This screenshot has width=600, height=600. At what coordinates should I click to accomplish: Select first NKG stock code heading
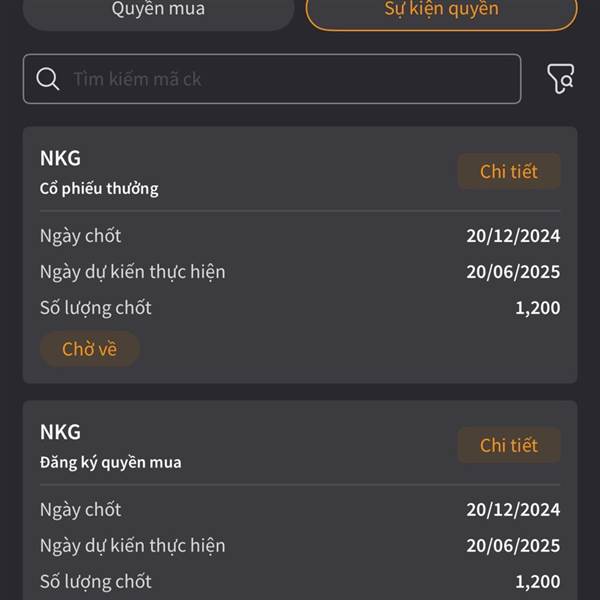(60, 158)
